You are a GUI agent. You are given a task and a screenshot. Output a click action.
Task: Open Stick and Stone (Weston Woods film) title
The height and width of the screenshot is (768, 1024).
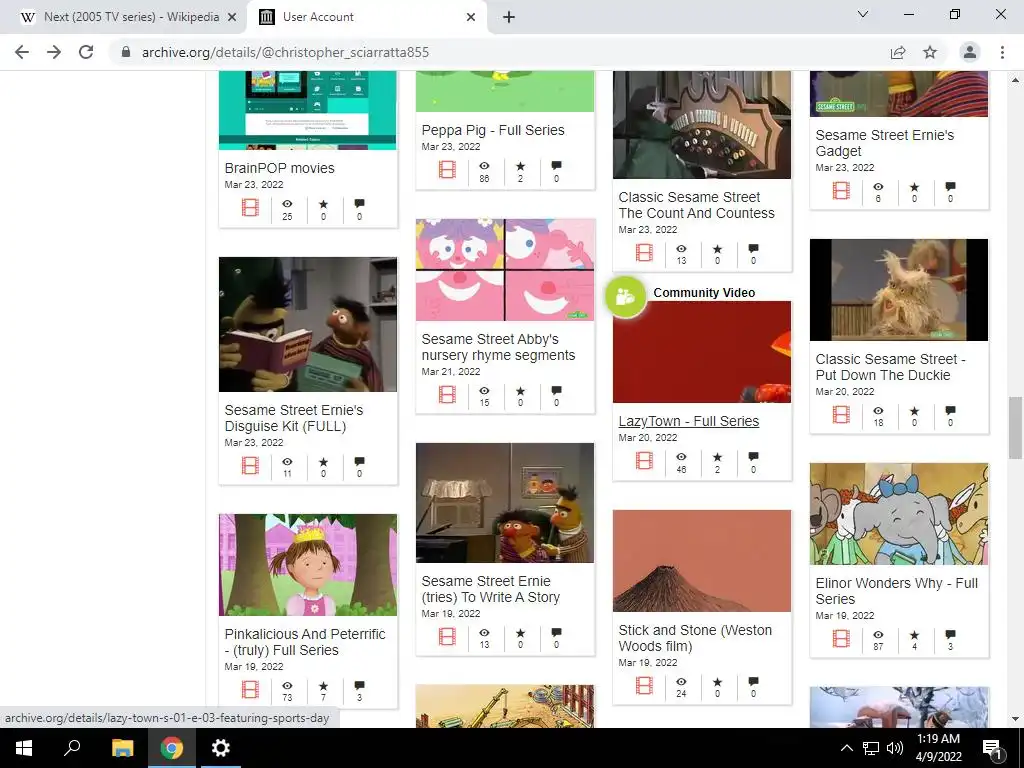coord(695,638)
